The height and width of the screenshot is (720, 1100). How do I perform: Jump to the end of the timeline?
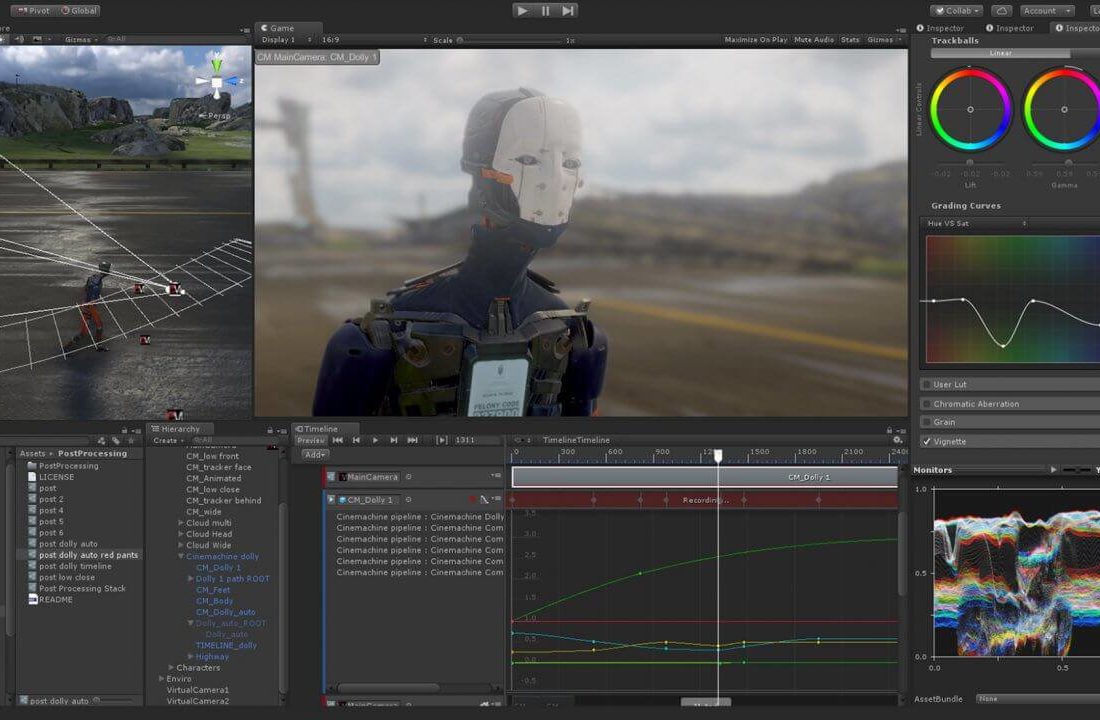(412, 440)
